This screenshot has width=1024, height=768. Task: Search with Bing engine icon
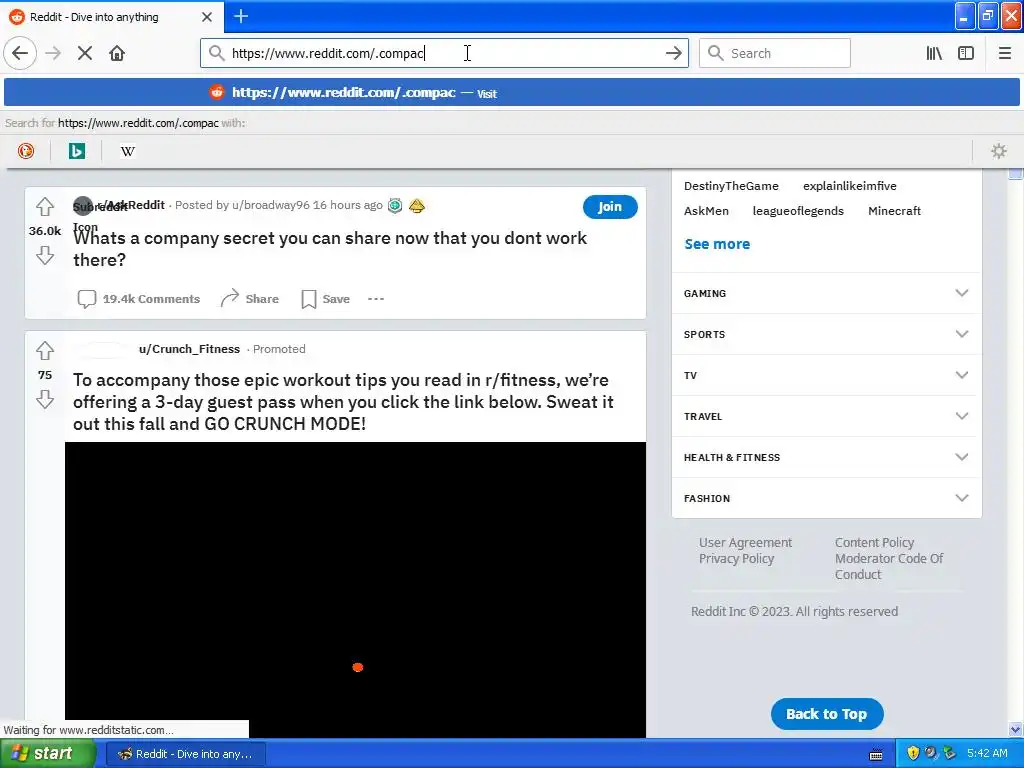[x=77, y=152]
